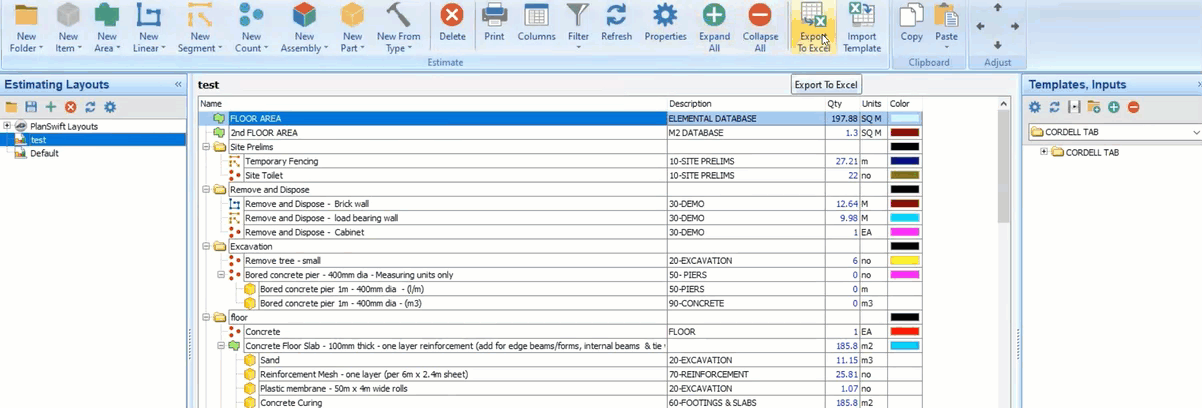This screenshot has width=1202, height=408.
Task: Click the New Count ribbon button
Action: tap(250, 28)
